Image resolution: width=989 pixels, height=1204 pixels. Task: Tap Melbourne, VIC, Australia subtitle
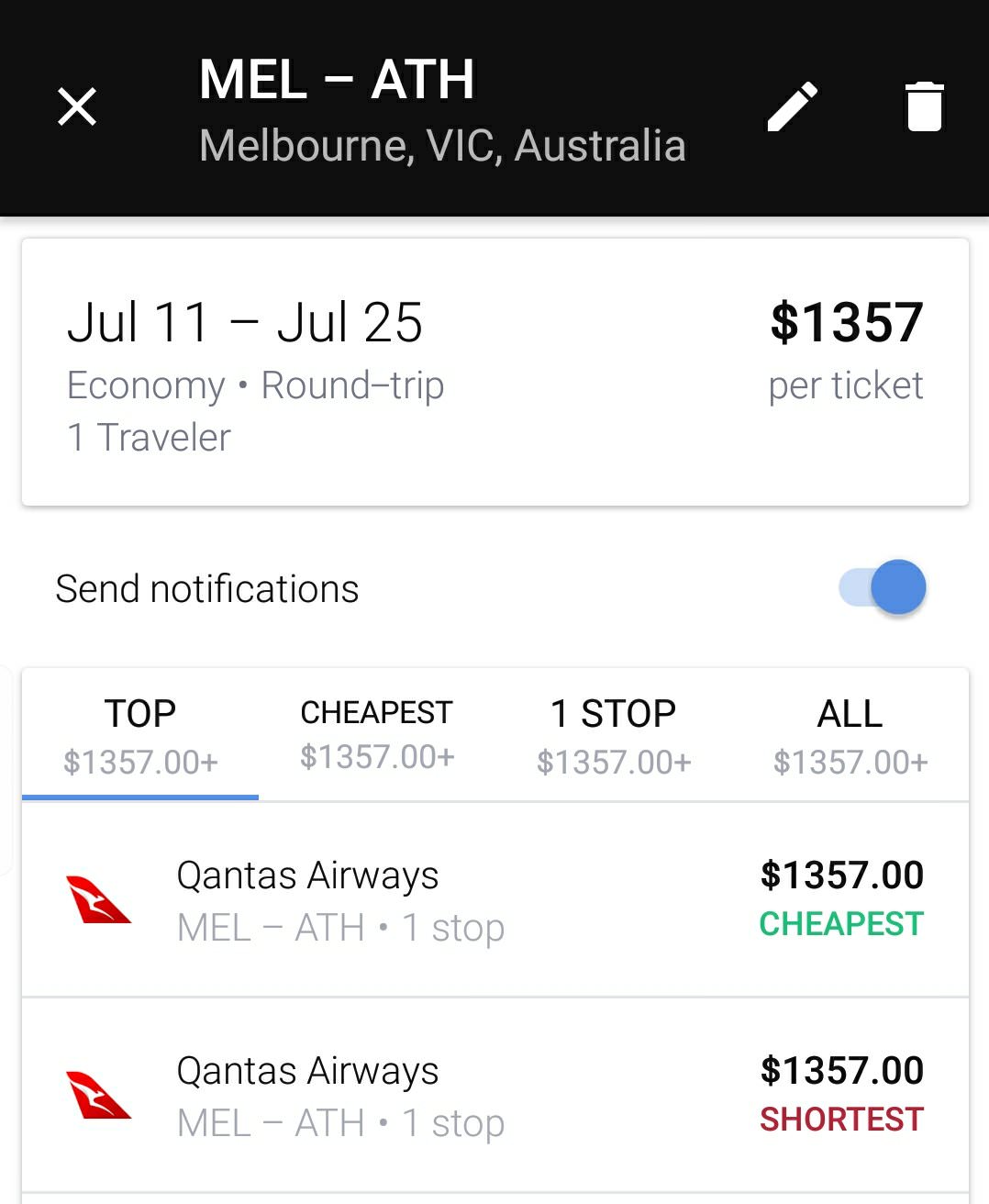(x=442, y=146)
